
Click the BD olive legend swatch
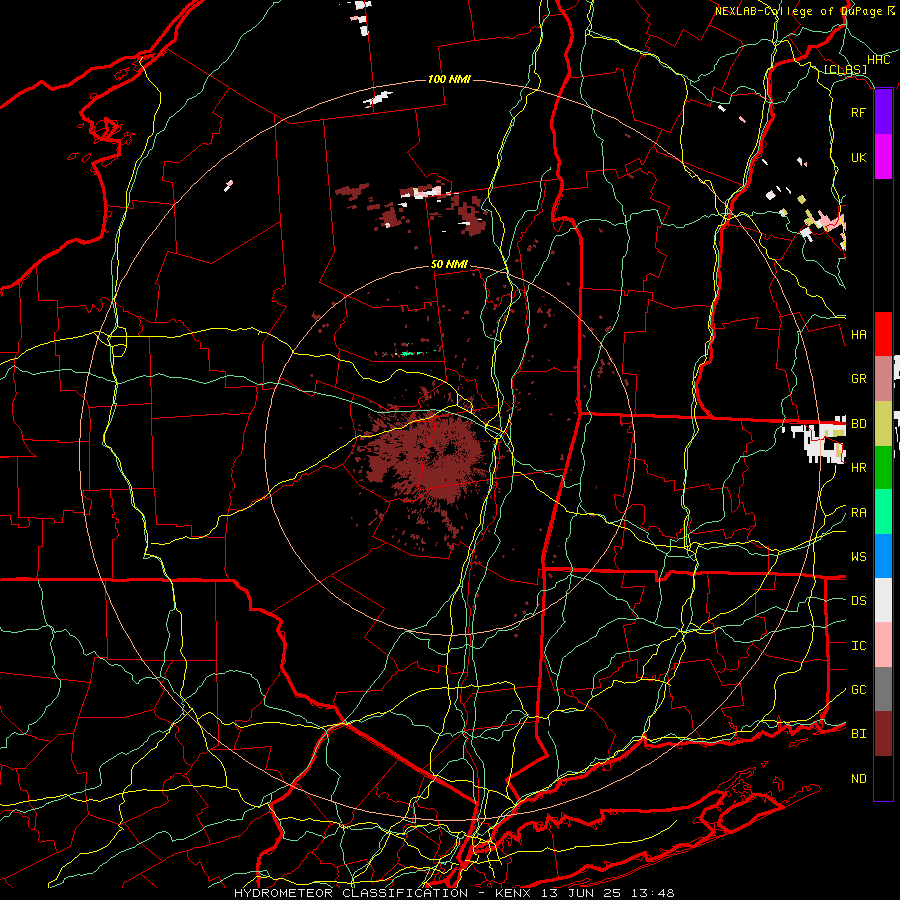point(883,423)
